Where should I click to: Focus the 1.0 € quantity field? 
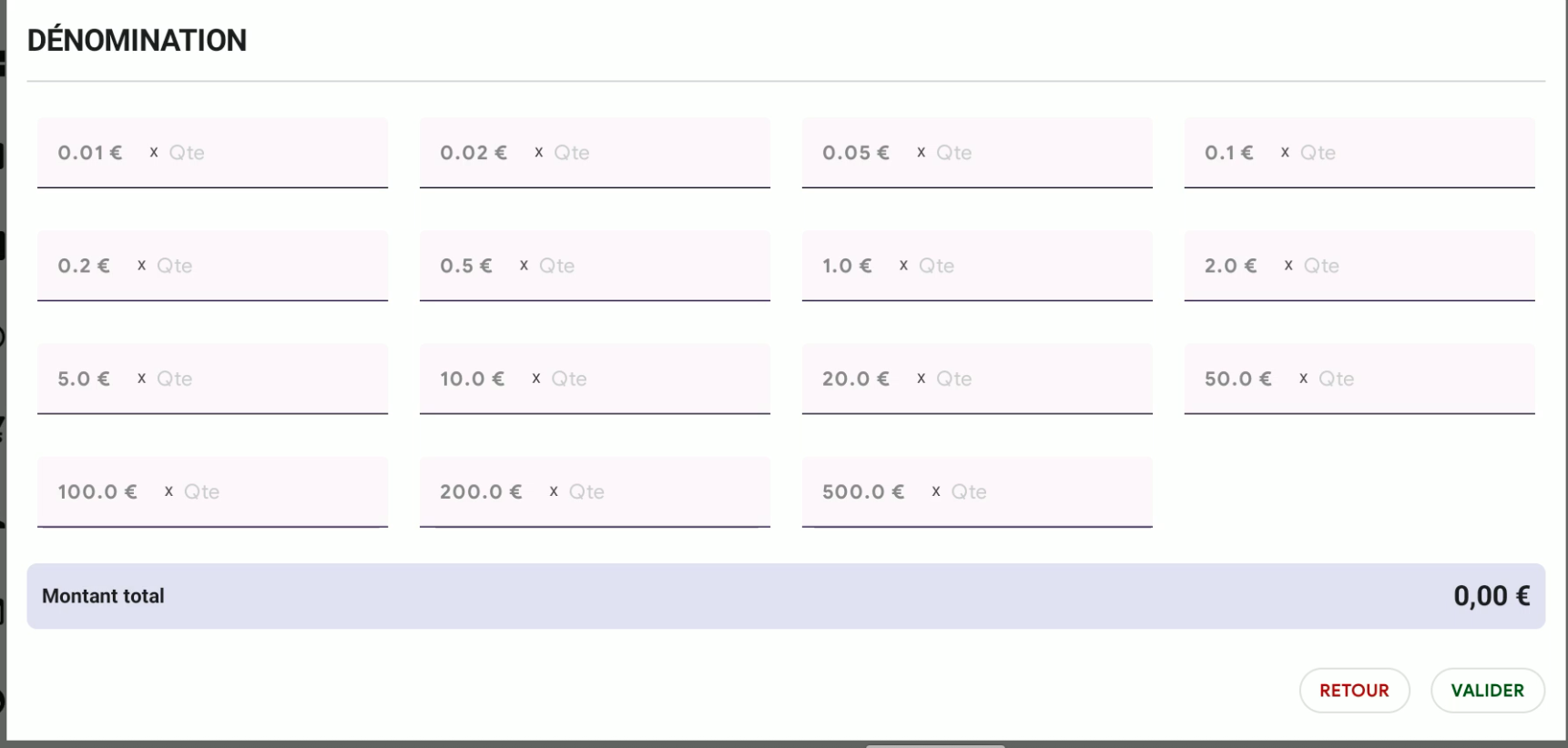(x=1029, y=266)
